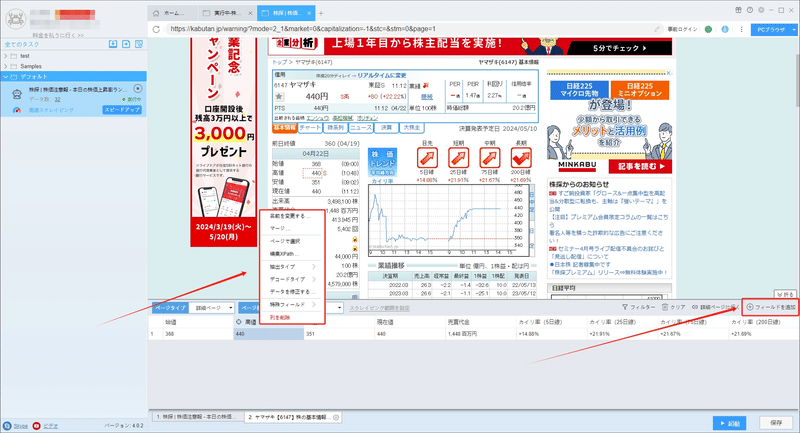This screenshot has width=800, height=433.
Task: Click the blue user icon in the address toolbar
Action: coord(725,29)
